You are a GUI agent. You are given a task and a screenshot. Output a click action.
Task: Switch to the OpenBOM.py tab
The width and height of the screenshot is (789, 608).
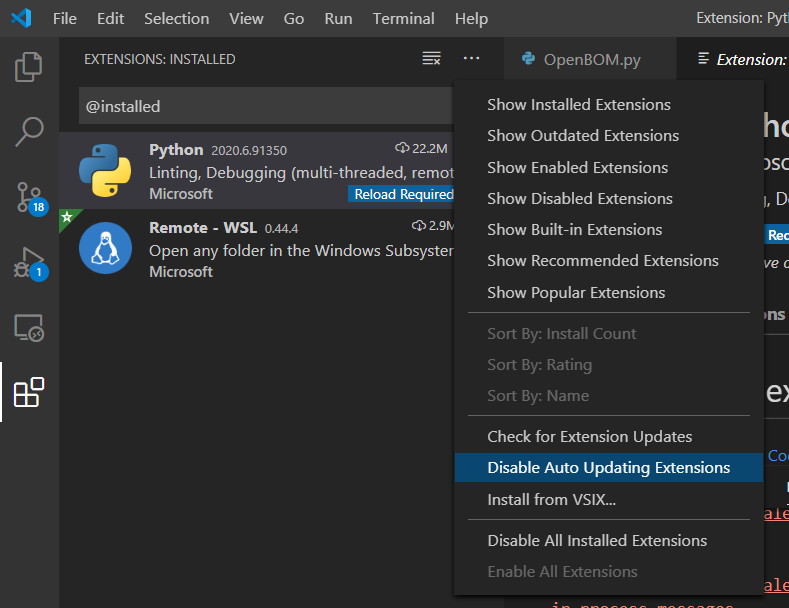pos(590,59)
